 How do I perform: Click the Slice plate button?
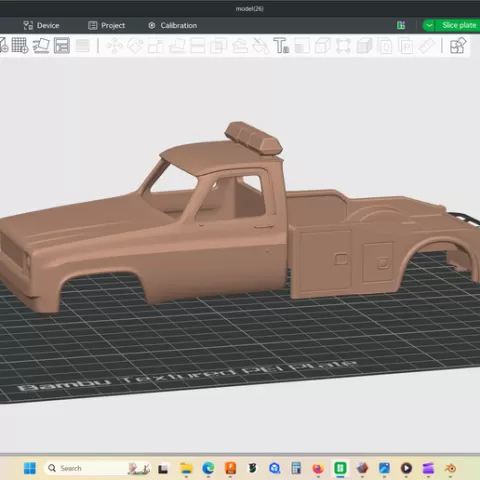459,25
